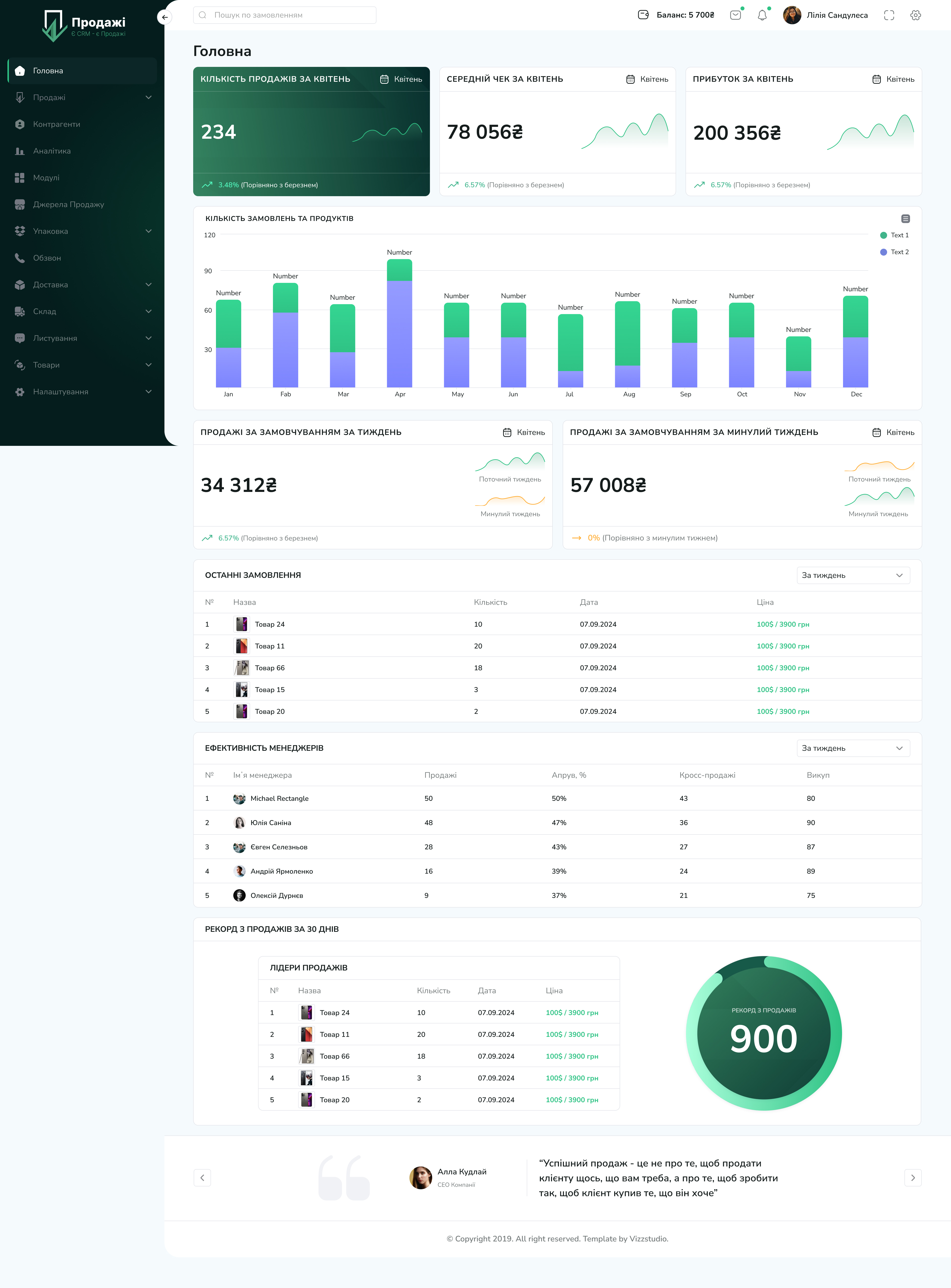Expand the Товари sidebar chevron
This screenshot has width=951, height=1288.
coord(149,365)
